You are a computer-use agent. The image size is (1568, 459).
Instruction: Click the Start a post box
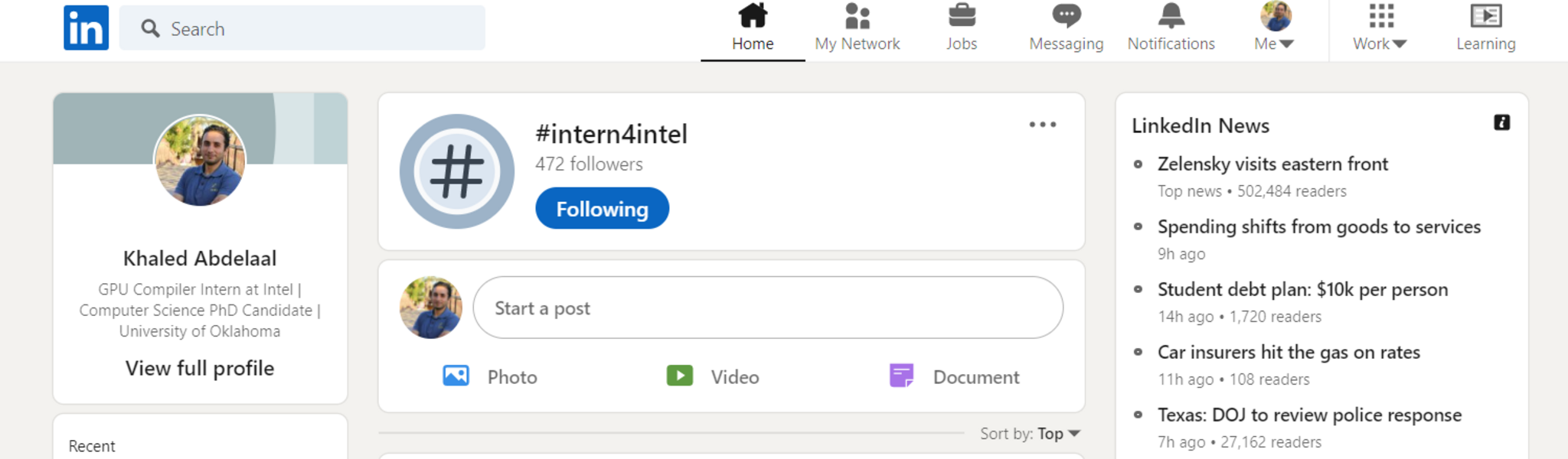(x=768, y=308)
